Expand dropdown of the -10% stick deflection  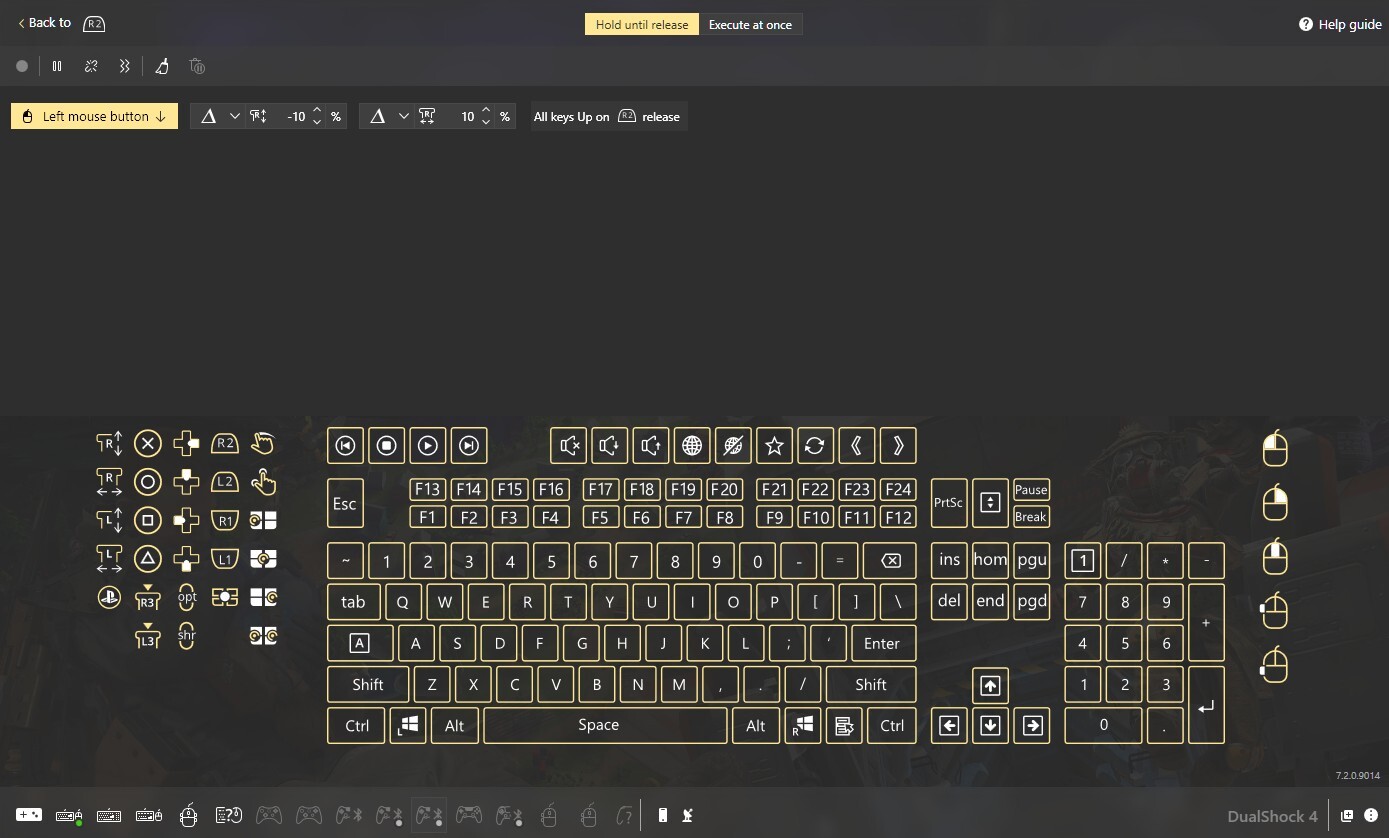point(235,117)
